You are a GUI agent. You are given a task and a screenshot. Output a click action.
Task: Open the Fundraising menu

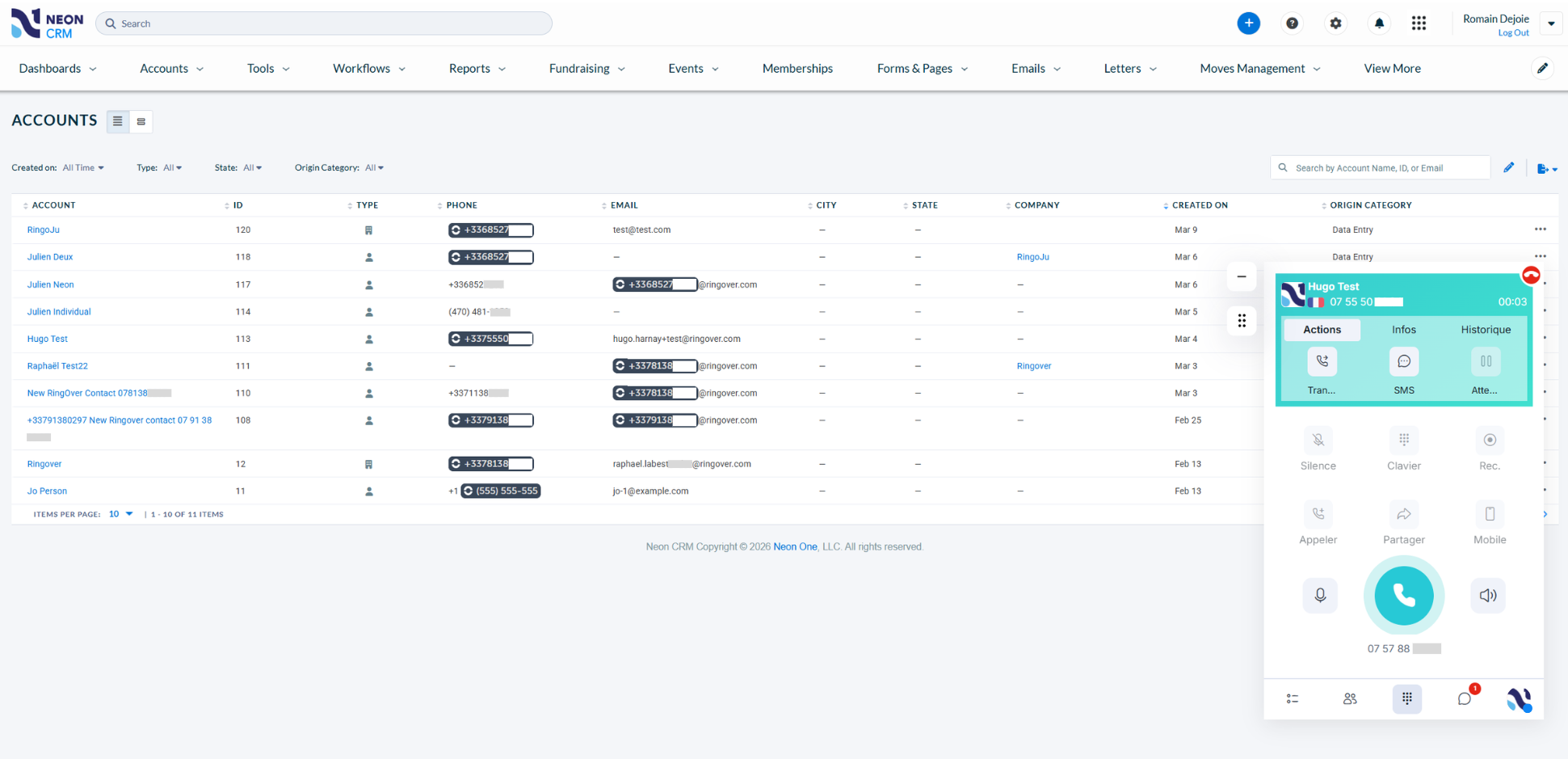586,69
